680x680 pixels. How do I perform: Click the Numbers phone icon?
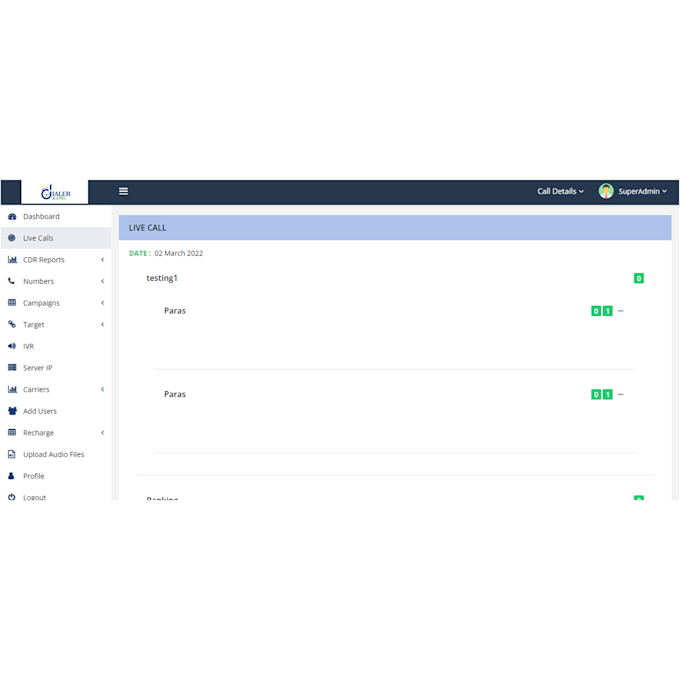pos(11,281)
